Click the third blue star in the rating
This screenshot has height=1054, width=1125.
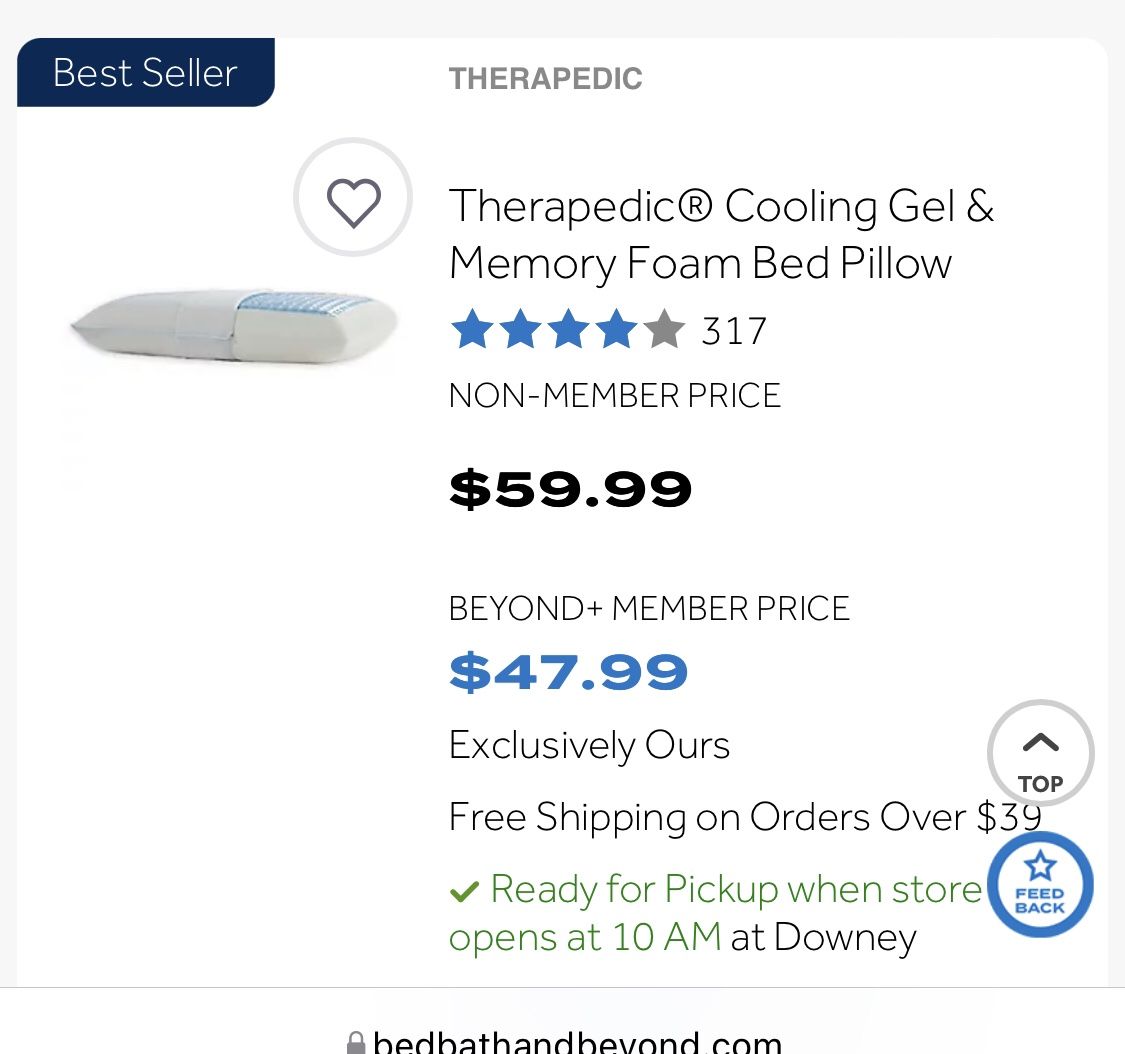pyautogui.click(x=569, y=329)
